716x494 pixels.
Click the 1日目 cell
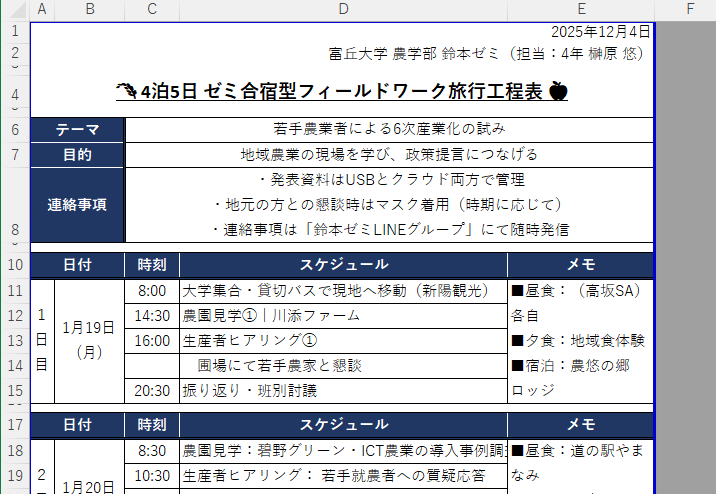click(42, 341)
